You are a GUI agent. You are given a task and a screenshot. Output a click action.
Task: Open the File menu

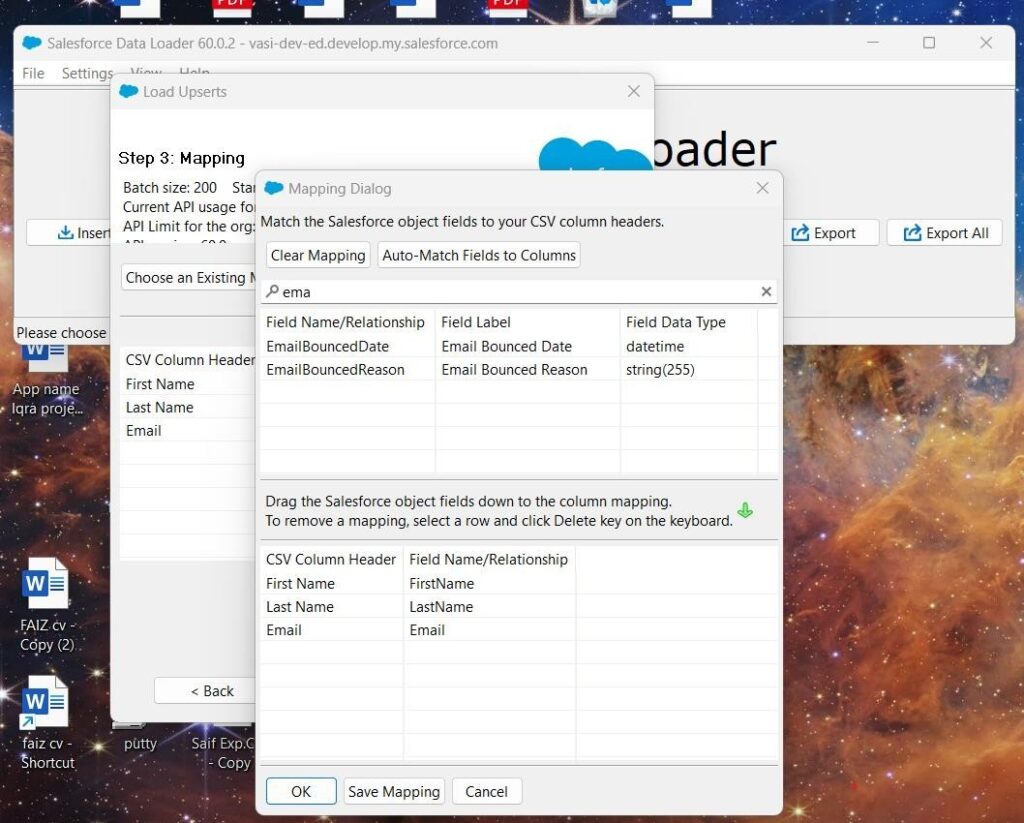(x=32, y=73)
